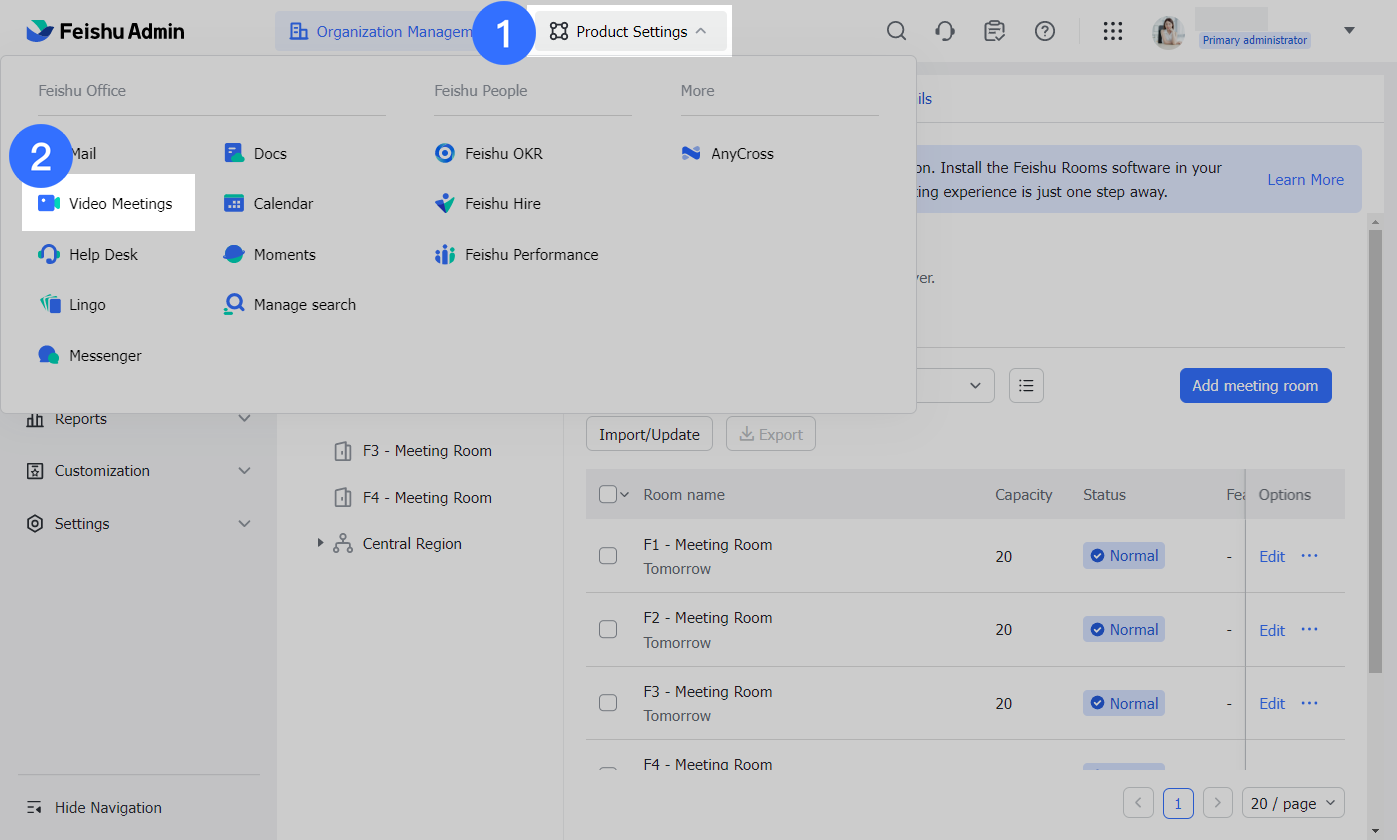Click the list view settings icon
Viewport: 1397px width, 840px height.
coord(1027,385)
